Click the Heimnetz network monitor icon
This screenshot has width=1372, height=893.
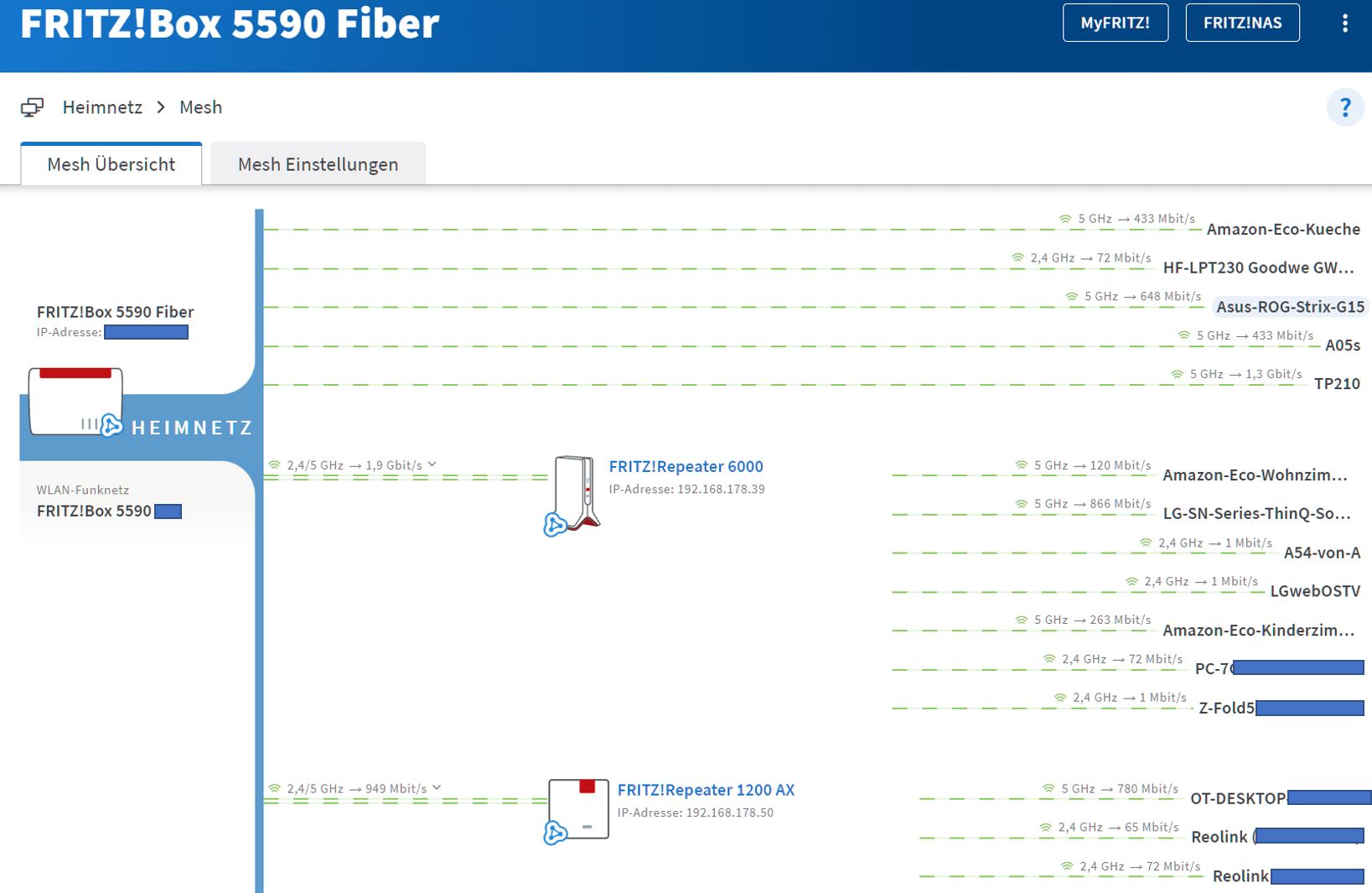(32, 107)
